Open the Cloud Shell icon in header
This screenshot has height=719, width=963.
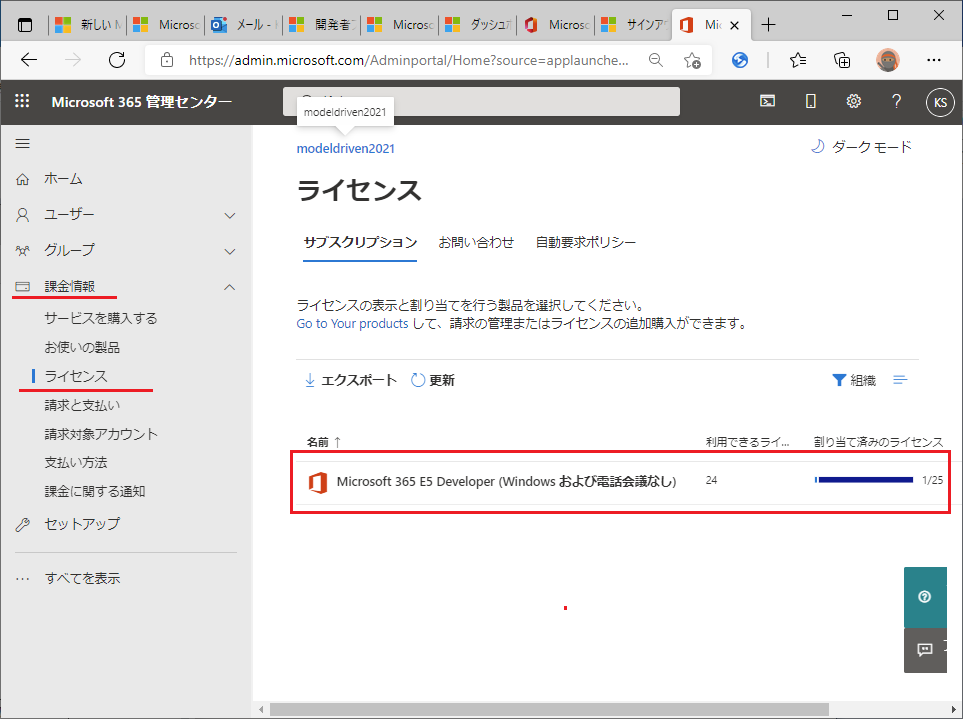pos(767,101)
